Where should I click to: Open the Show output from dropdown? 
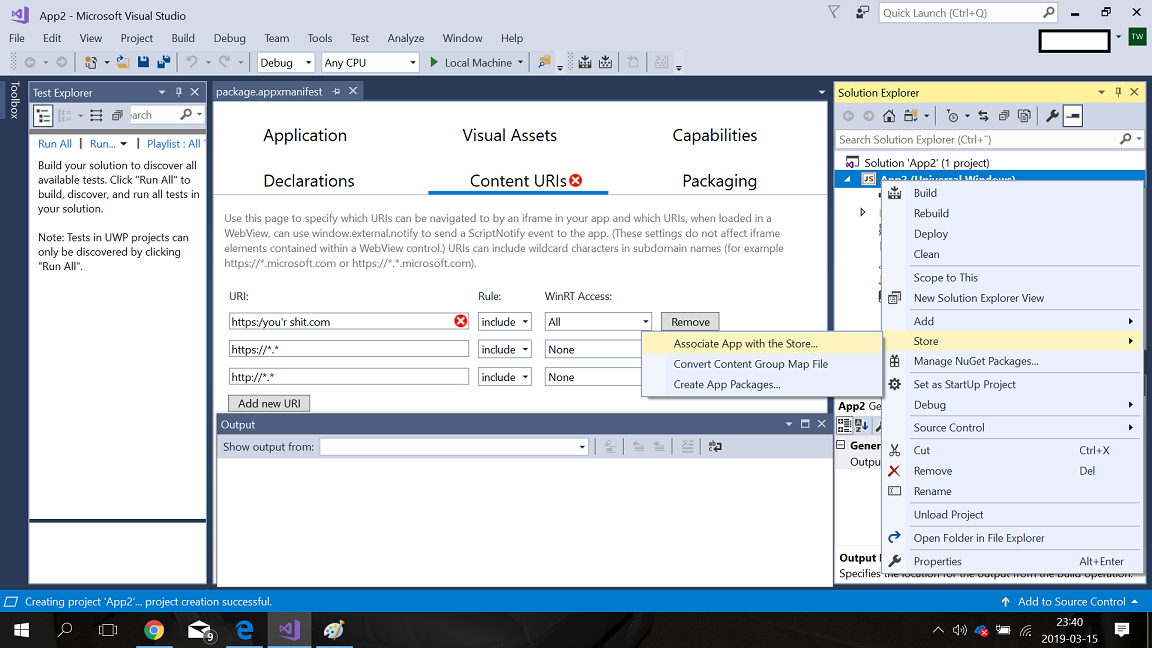[x=453, y=446]
